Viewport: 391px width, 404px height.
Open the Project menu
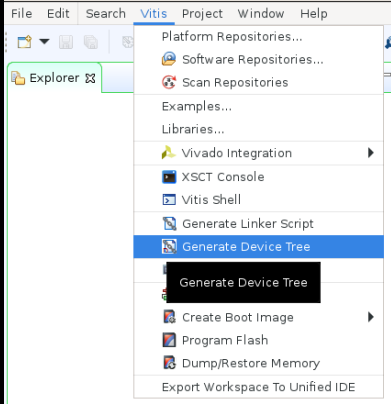tap(202, 14)
